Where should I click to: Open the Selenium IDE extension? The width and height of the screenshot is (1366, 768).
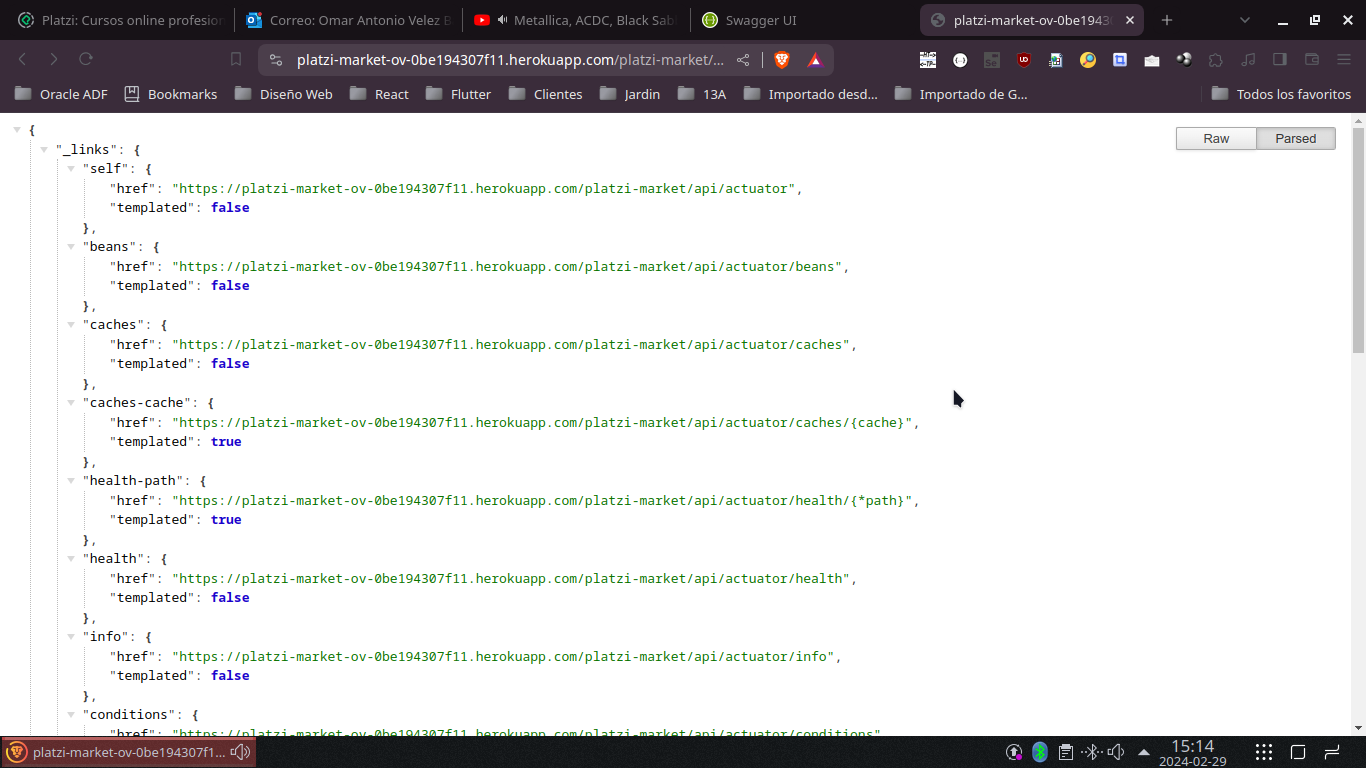(992, 60)
